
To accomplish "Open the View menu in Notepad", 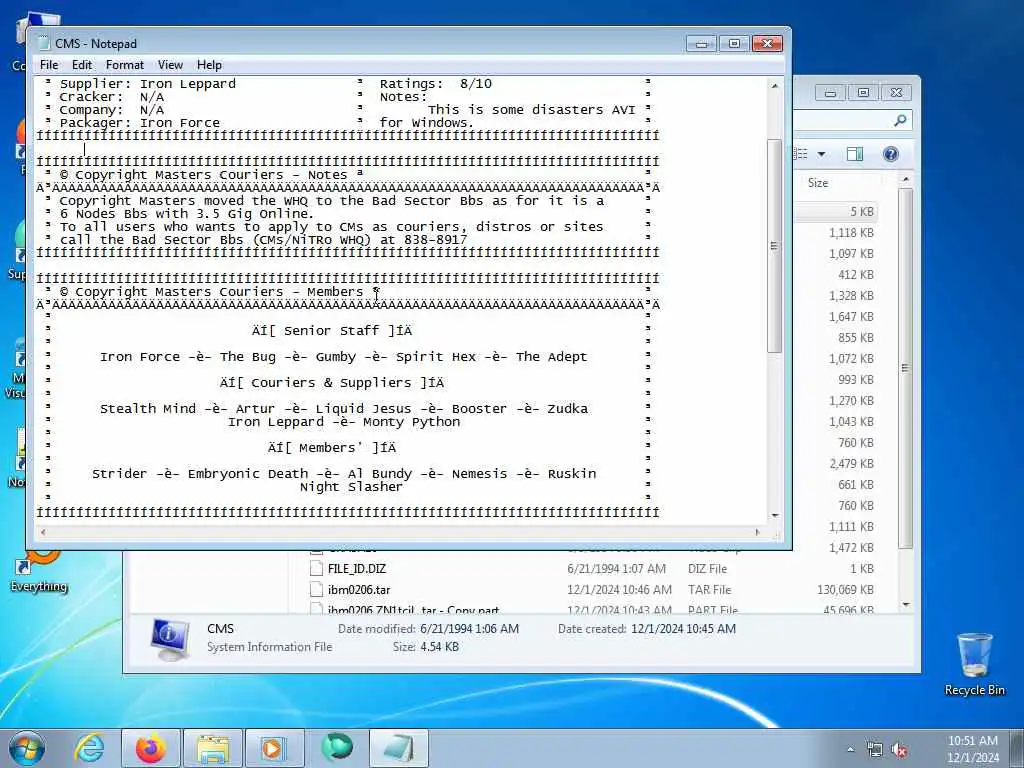I will coord(170,65).
